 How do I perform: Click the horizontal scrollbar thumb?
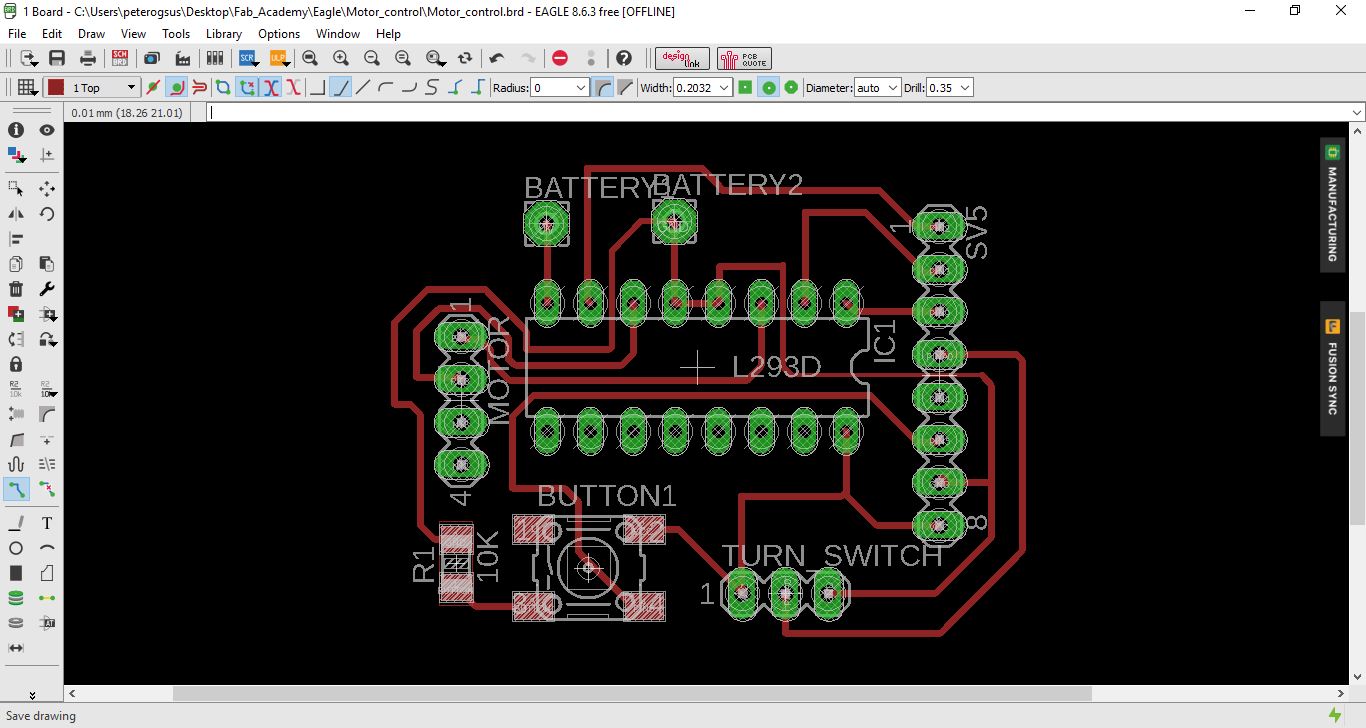(632, 693)
